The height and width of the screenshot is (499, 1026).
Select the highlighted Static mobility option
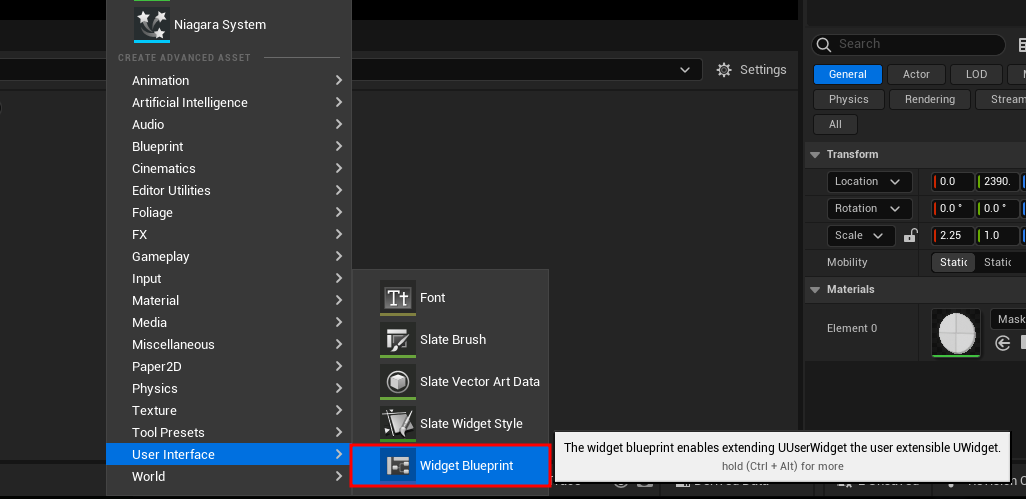[953, 262]
